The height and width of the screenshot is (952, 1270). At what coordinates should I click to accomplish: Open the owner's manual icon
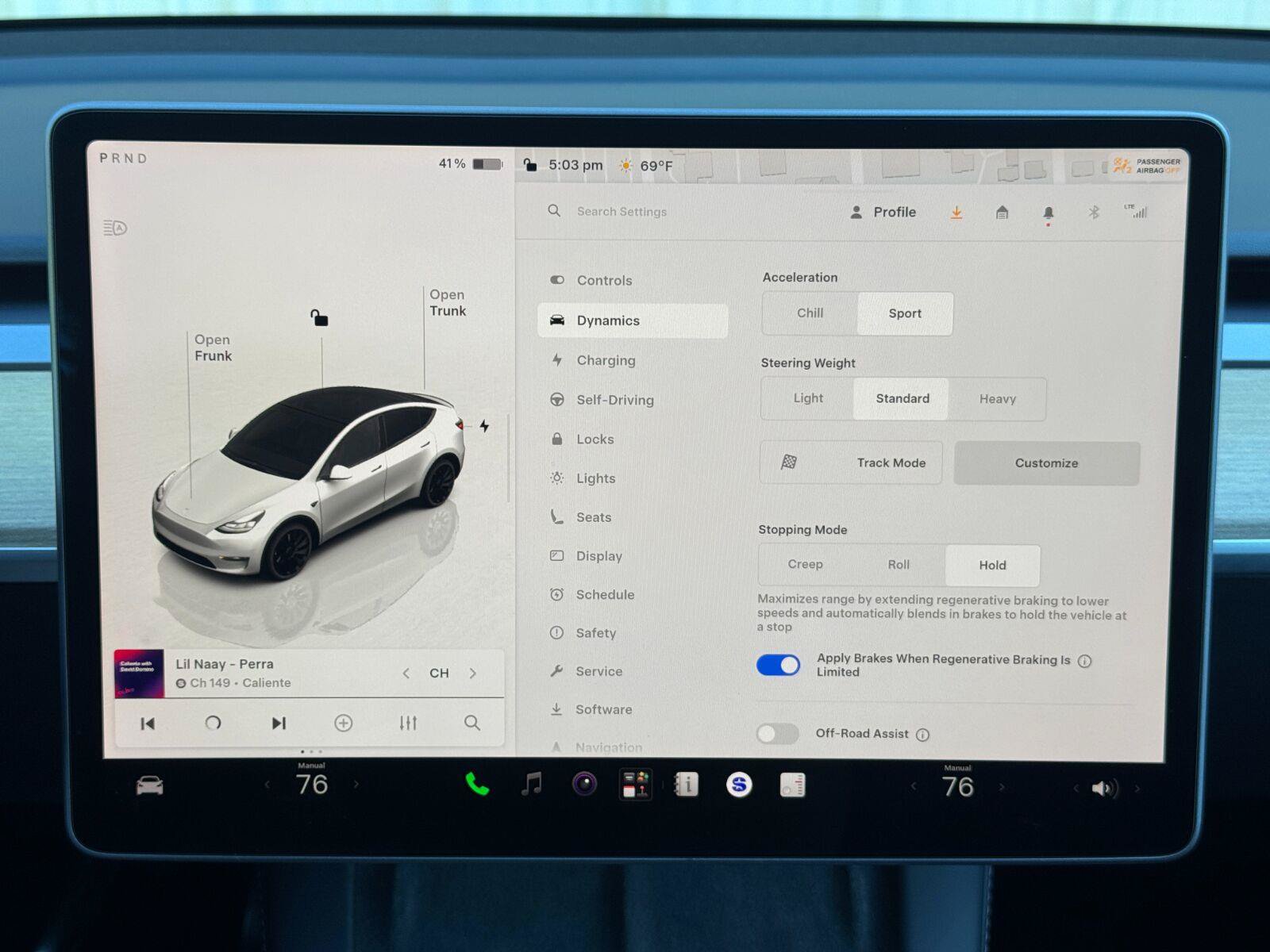coord(687,785)
